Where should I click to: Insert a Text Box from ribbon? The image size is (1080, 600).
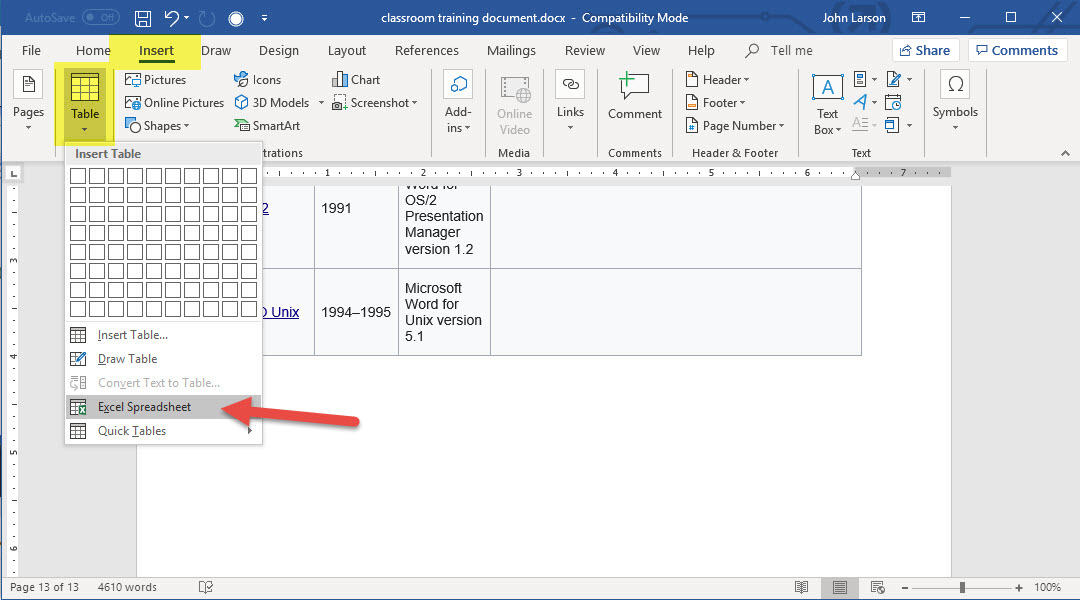click(827, 102)
